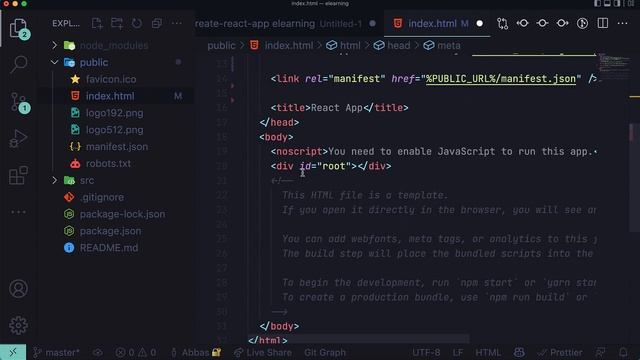The image size is (640, 360).
Task: Switch to the Untitled-1 editor tab
Action: (x=286, y=24)
